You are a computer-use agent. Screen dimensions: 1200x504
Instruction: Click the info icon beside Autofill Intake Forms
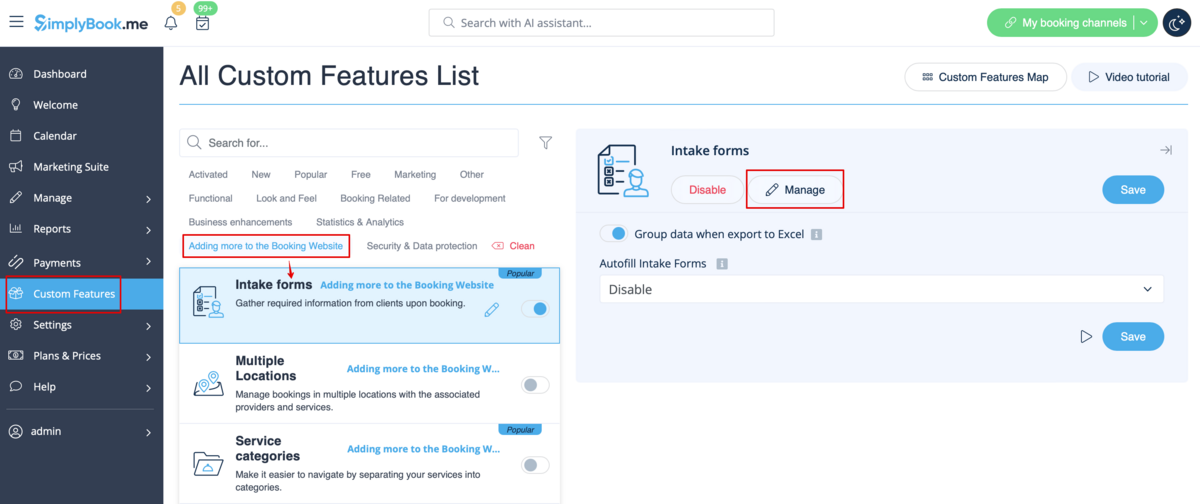[x=722, y=264]
